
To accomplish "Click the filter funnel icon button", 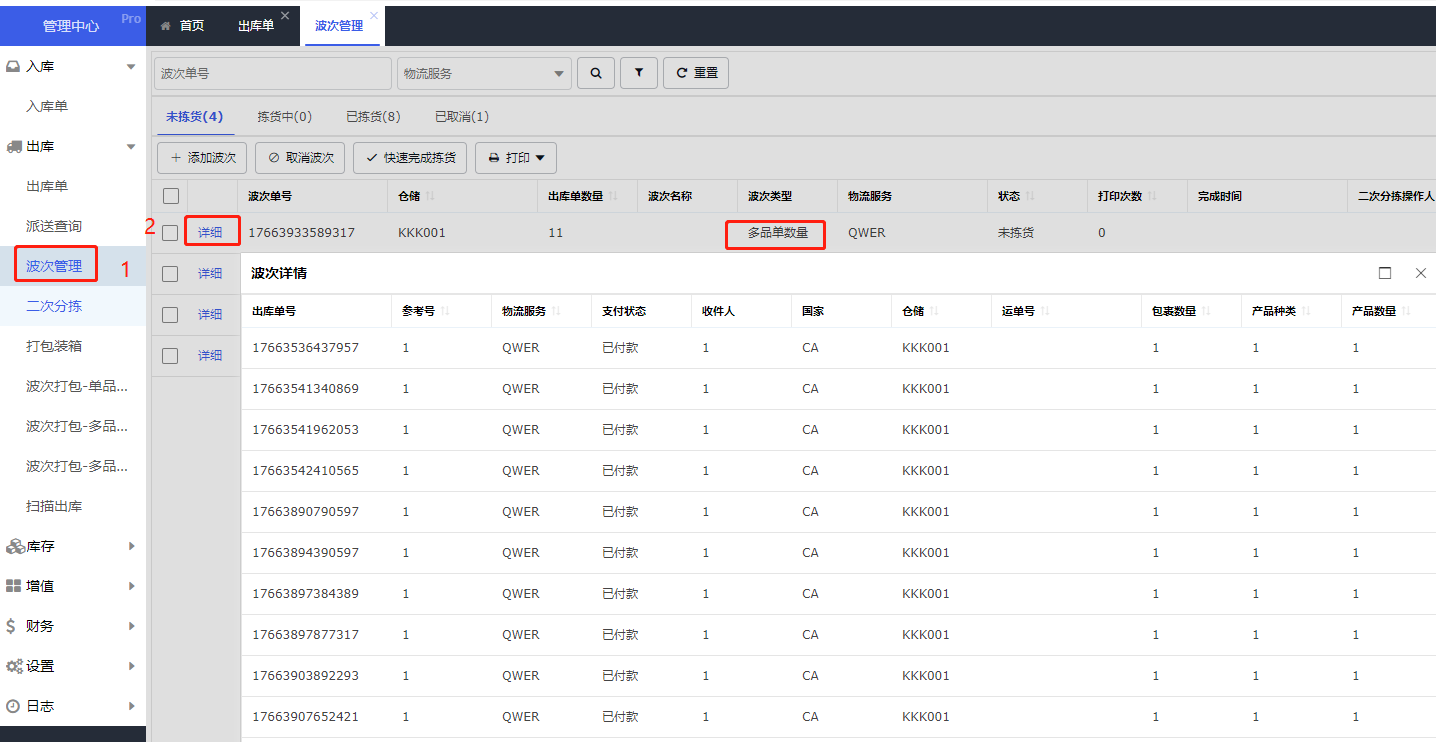I will (639, 73).
